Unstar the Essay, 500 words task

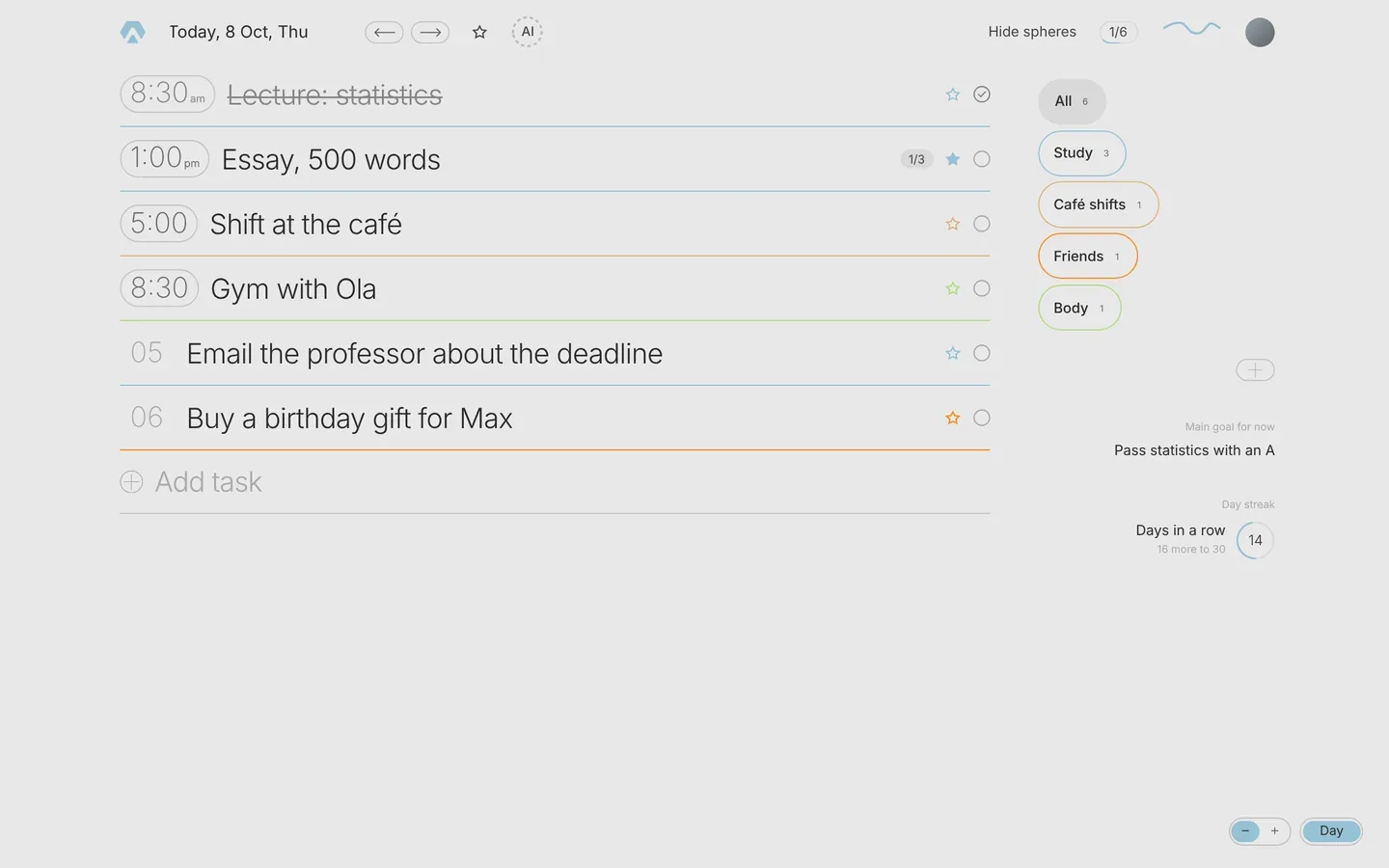pyautogui.click(x=953, y=159)
